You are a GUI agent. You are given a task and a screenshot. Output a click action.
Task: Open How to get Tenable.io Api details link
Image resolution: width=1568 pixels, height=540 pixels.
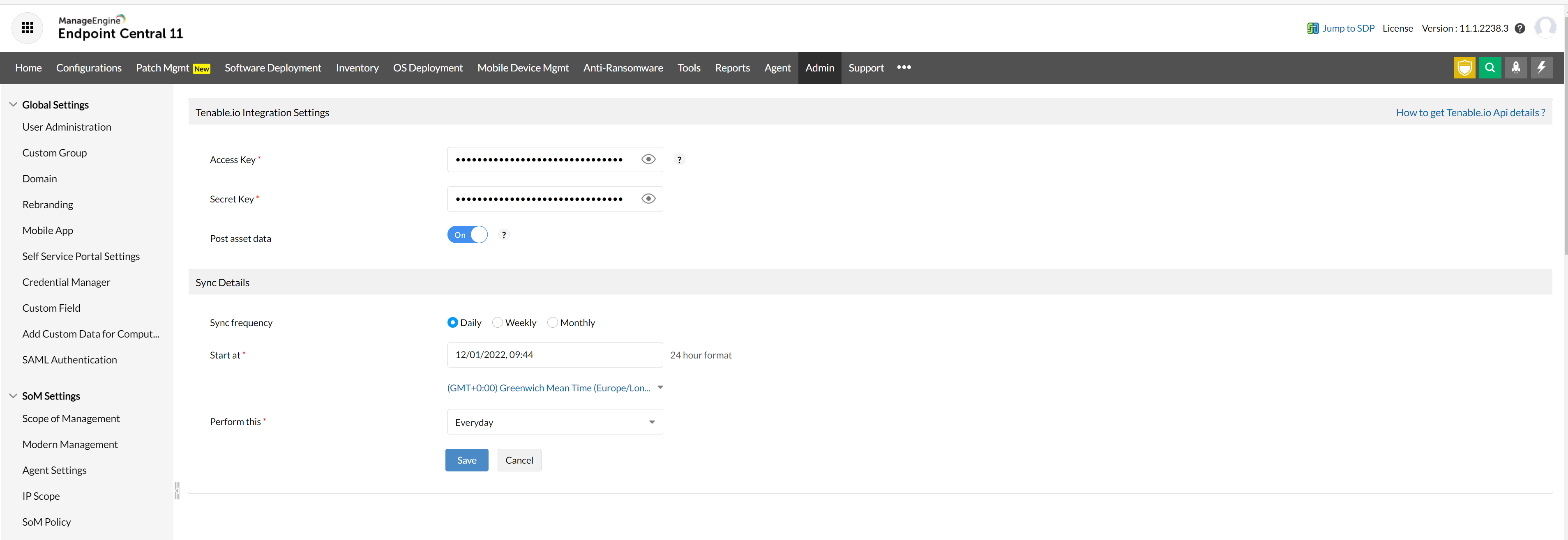click(1470, 113)
